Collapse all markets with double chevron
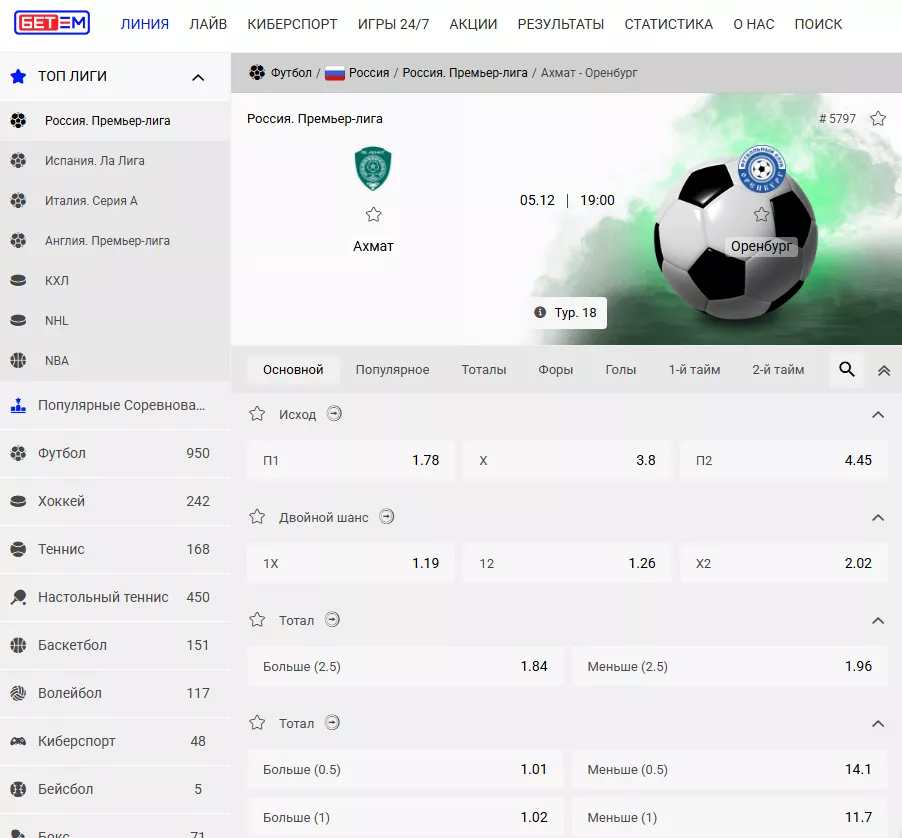Screen dimensions: 902x838 pos(883,370)
